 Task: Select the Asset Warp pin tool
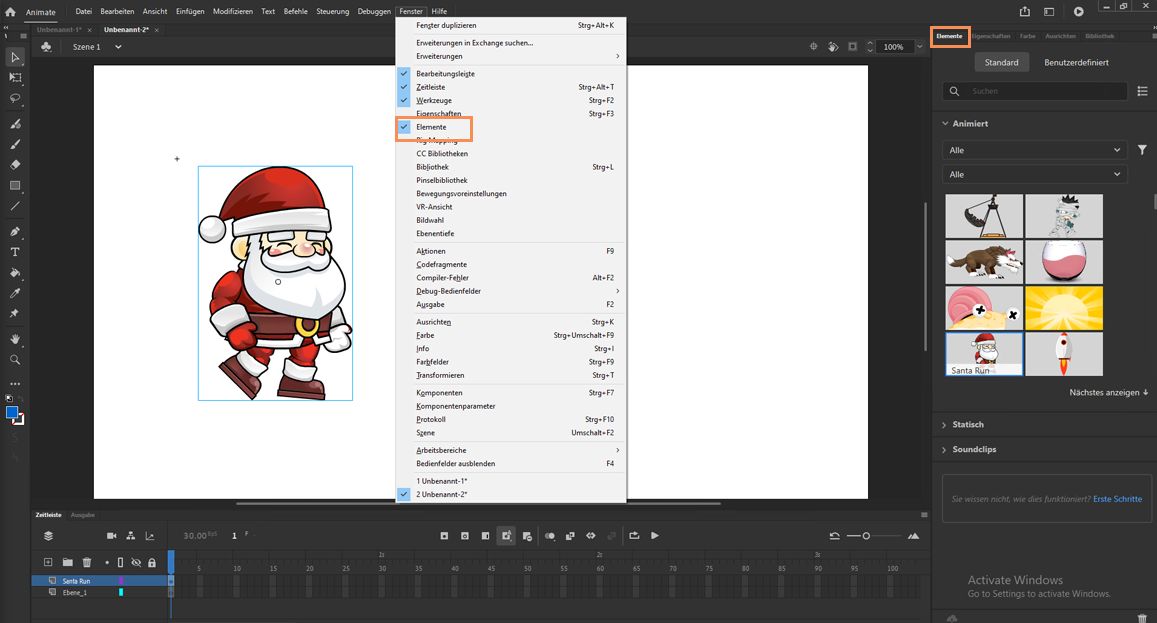[15, 314]
